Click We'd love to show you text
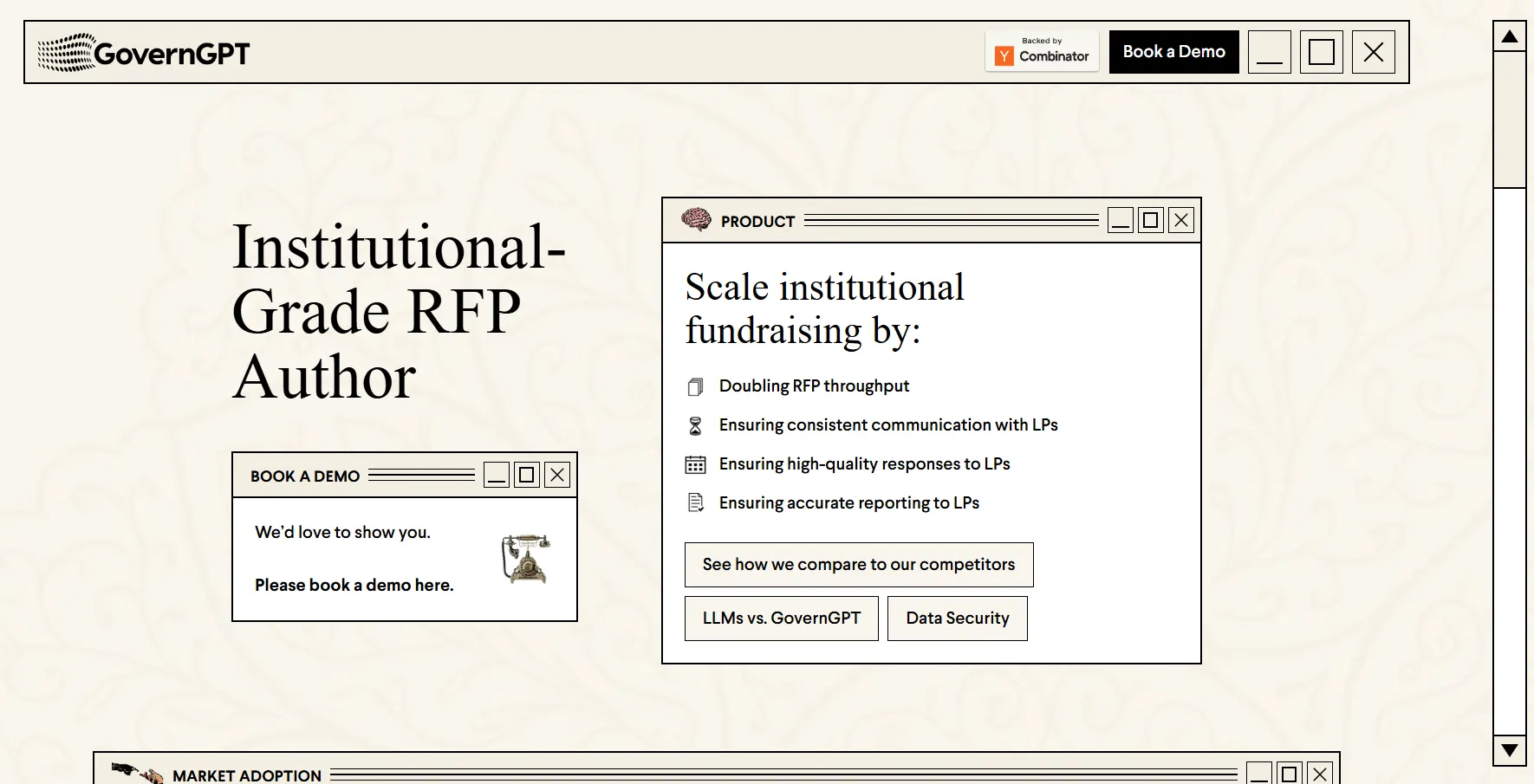The image size is (1534, 784). 342,533
